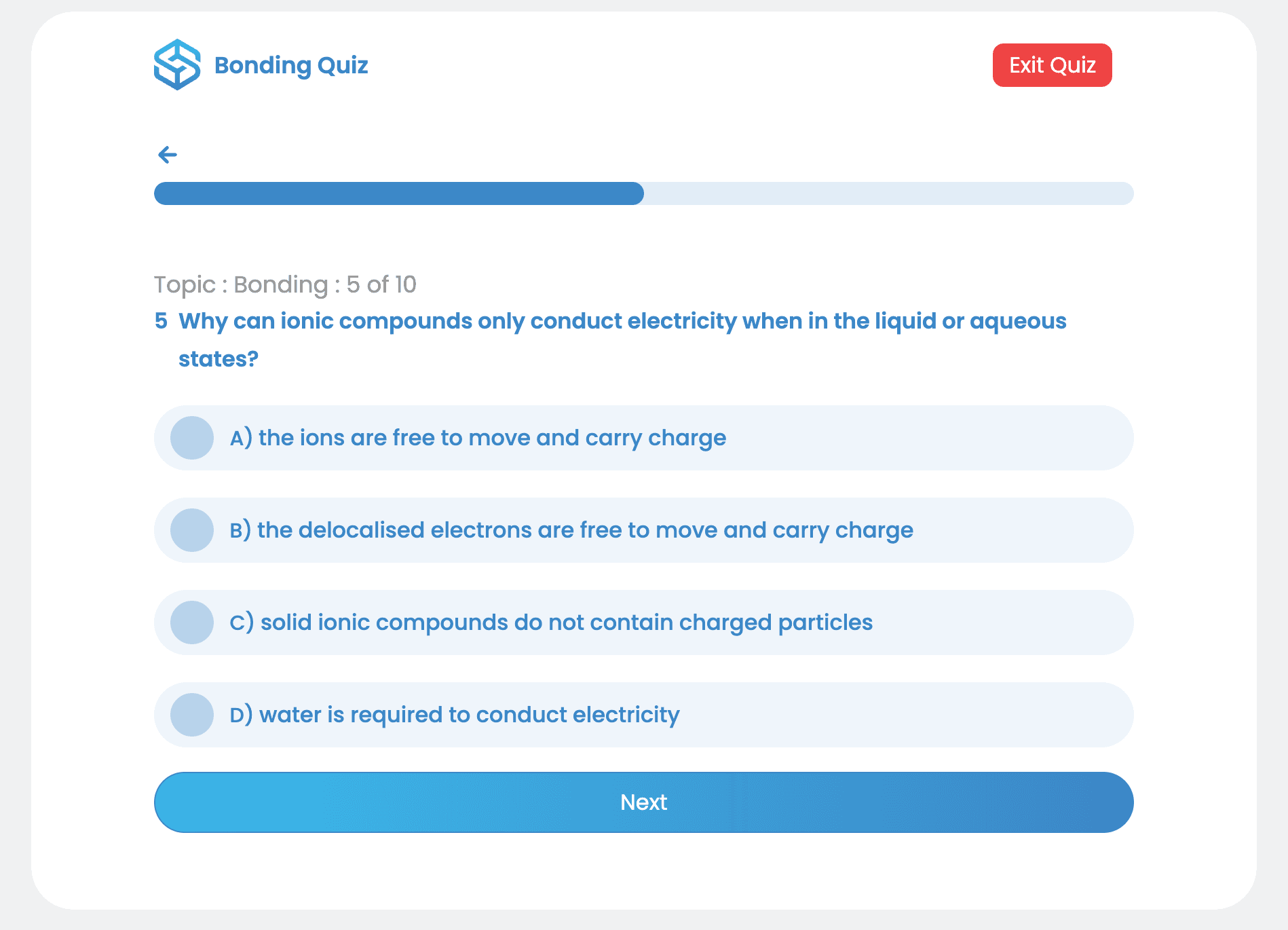
Task: Select radio circle for answer A
Action: (x=192, y=438)
